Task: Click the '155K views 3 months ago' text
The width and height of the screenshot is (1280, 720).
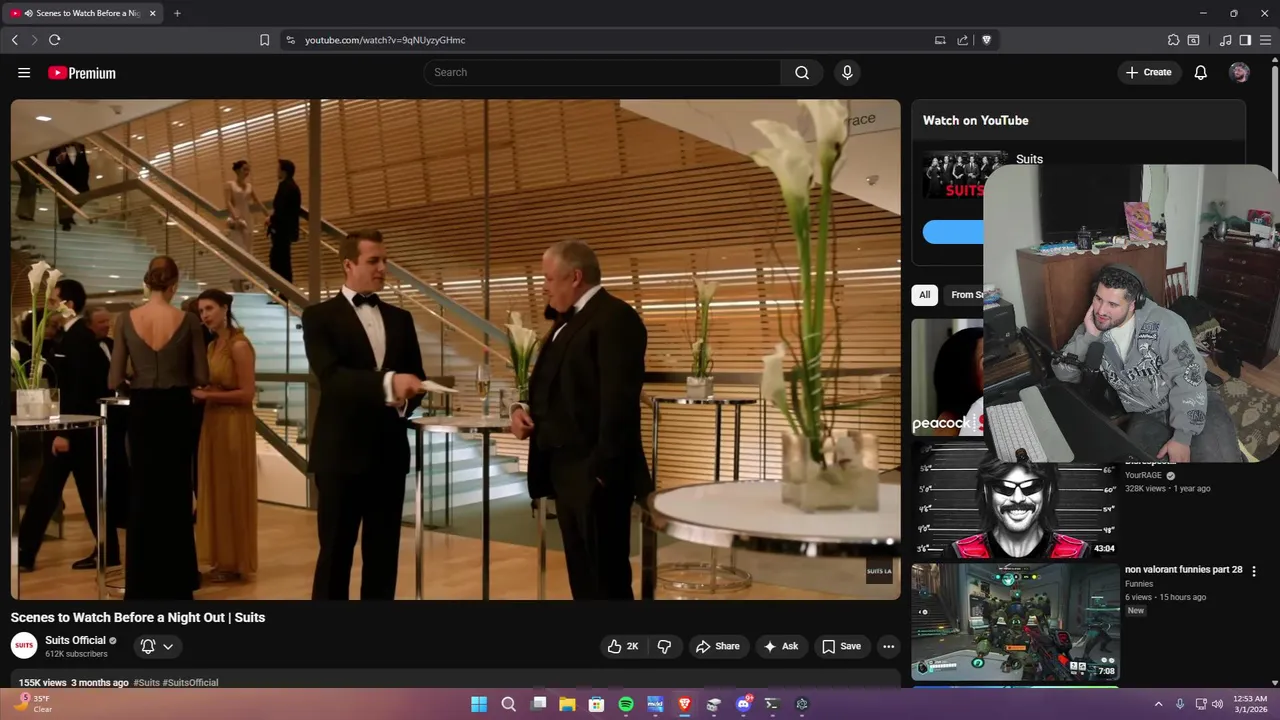Action: coord(73,682)
